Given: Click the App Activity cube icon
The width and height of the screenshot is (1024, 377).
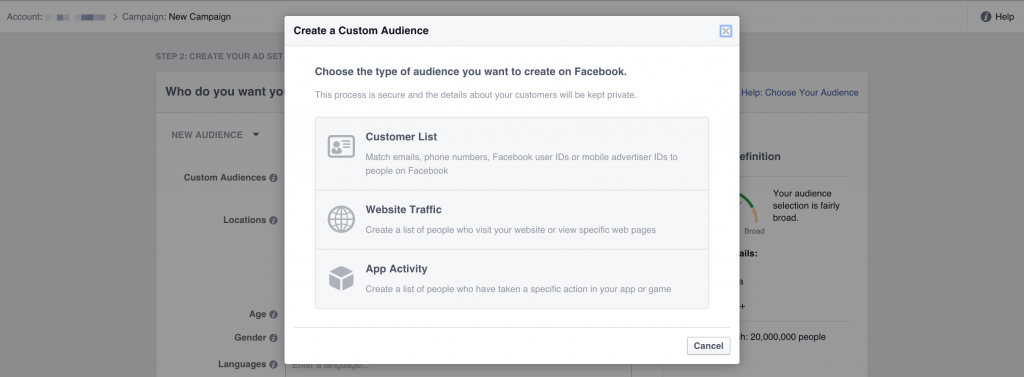Looking at the screenshot, I should [x=341, y=278].
